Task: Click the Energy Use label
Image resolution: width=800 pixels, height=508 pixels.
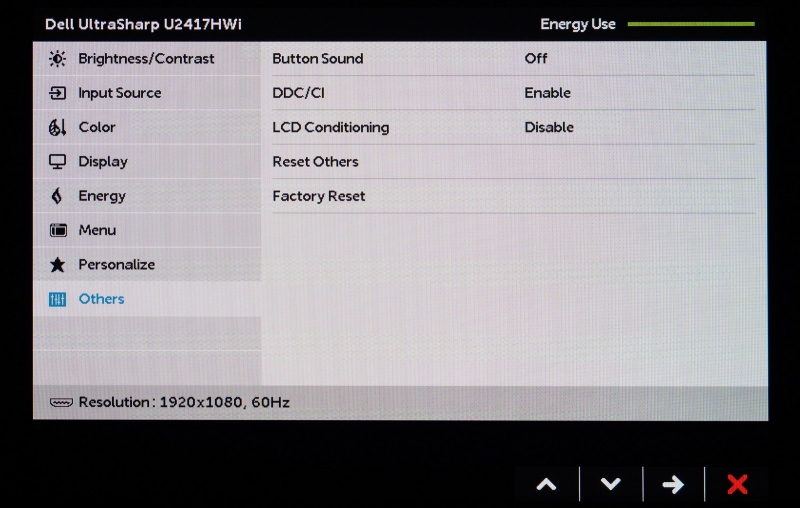Action: pyautogui.click(x=578, y=24)
